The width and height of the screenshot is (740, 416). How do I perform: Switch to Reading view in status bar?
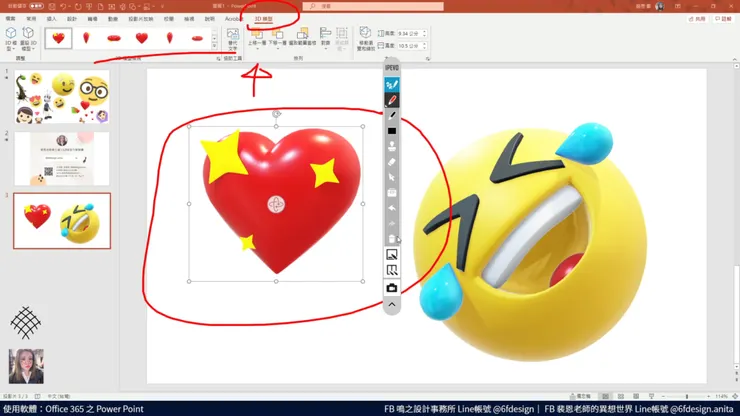636,396
